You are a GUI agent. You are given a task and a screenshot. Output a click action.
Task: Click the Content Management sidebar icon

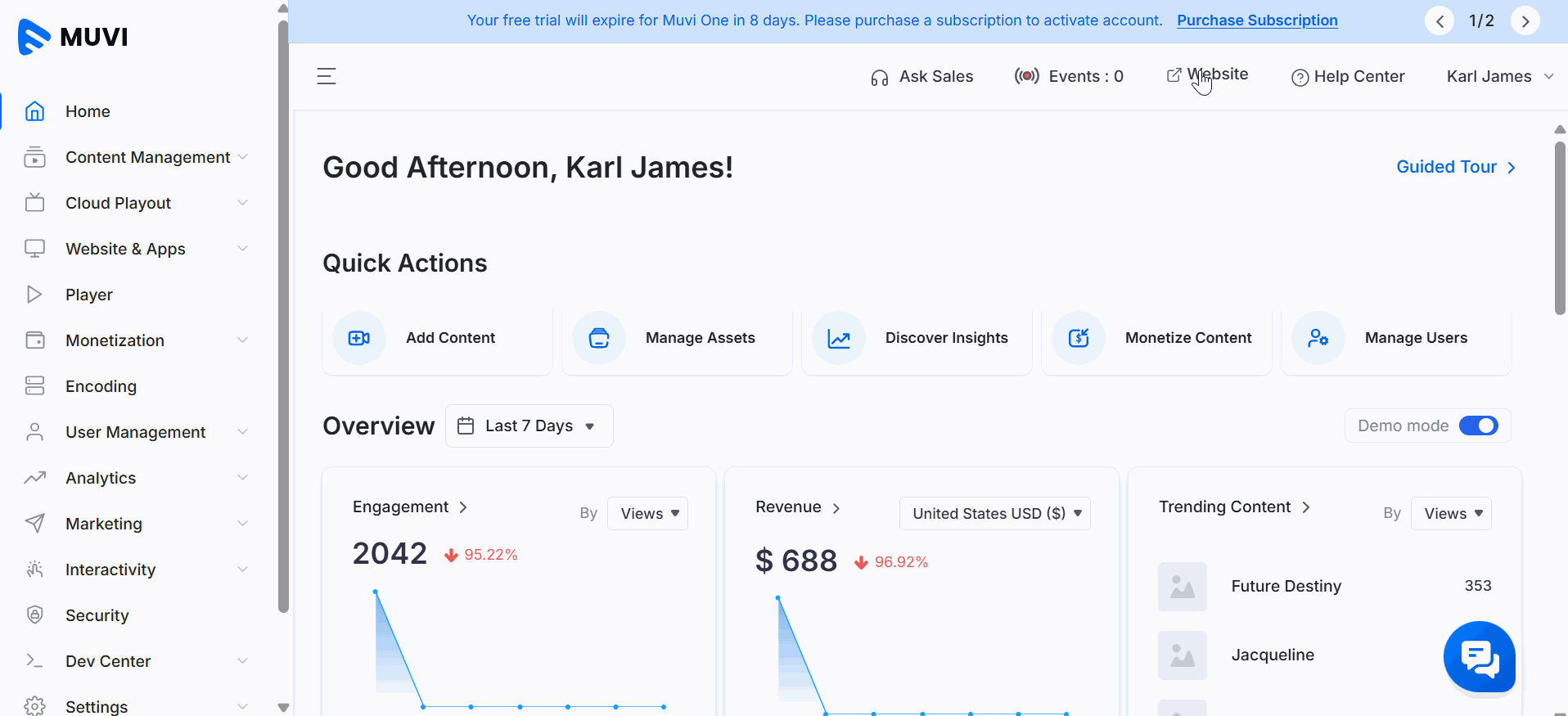coord(34,157)
